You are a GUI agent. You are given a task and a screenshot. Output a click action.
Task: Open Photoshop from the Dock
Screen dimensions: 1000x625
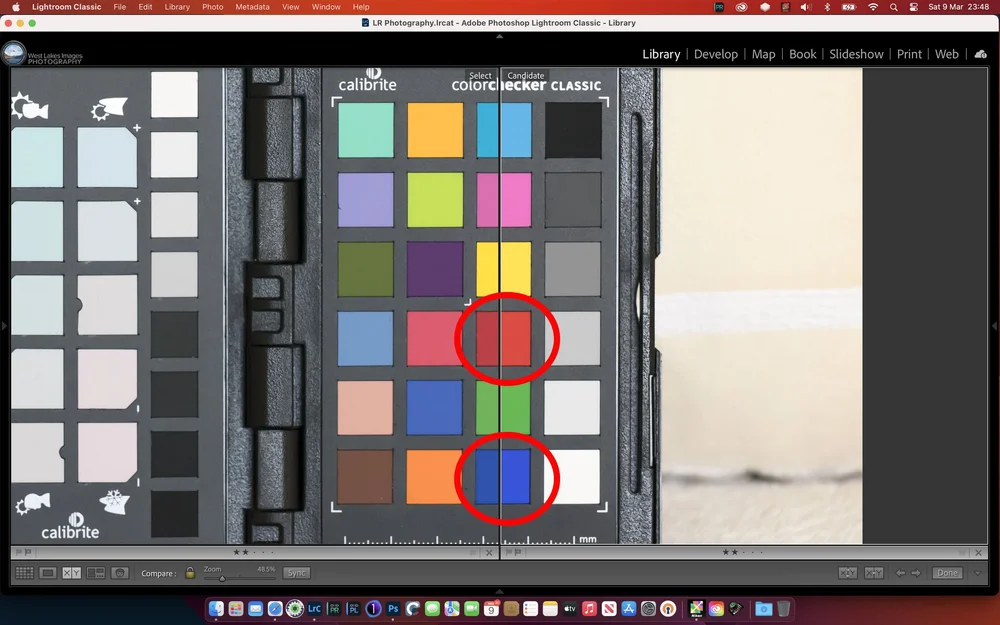tap(393, 608)
